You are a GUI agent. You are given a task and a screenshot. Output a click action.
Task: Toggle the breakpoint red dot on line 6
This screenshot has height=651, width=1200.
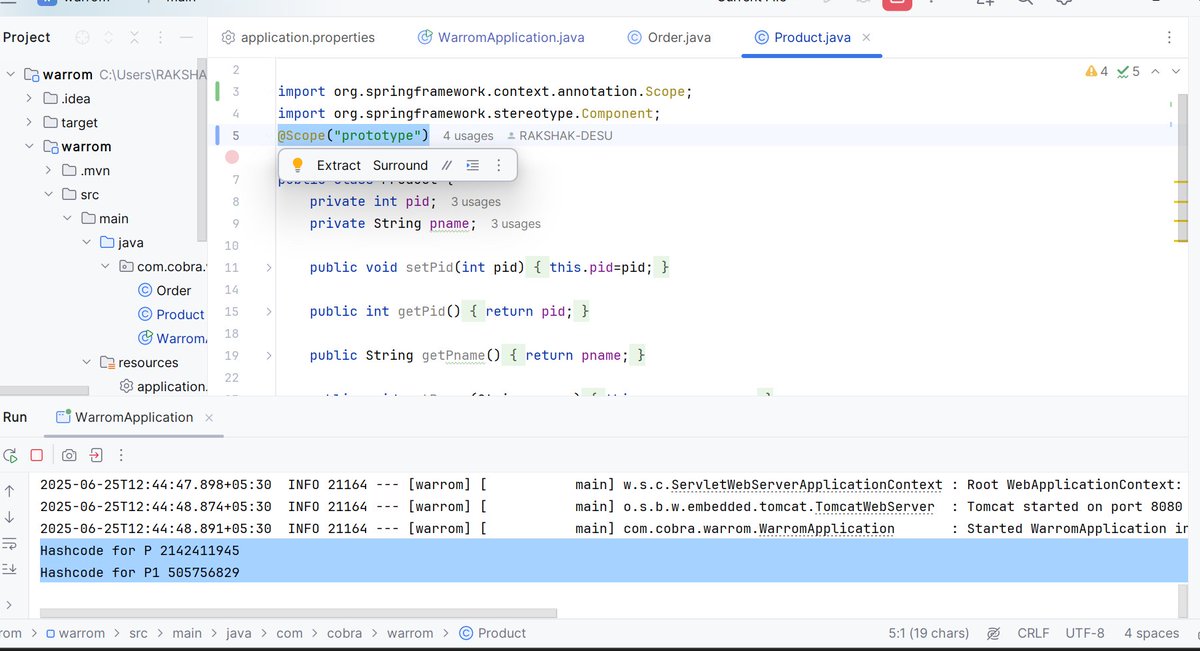(x=232, y=157)
